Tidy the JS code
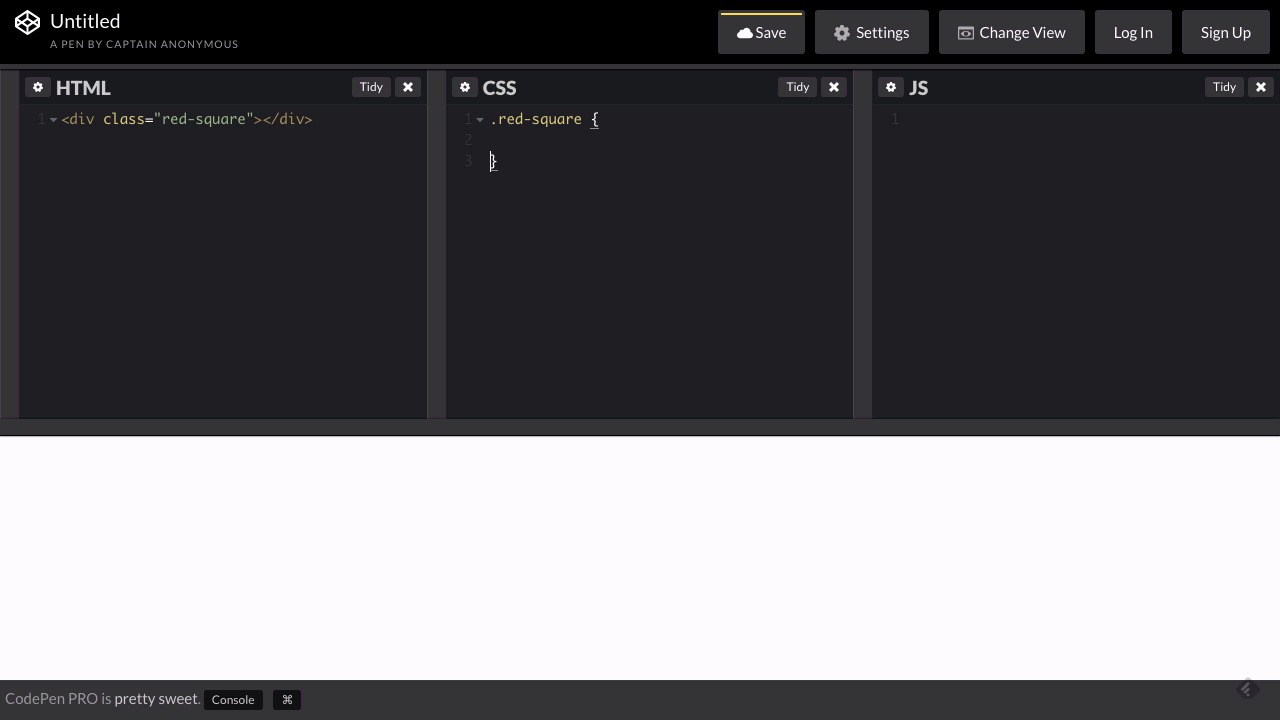 [x=1224, y=87]
